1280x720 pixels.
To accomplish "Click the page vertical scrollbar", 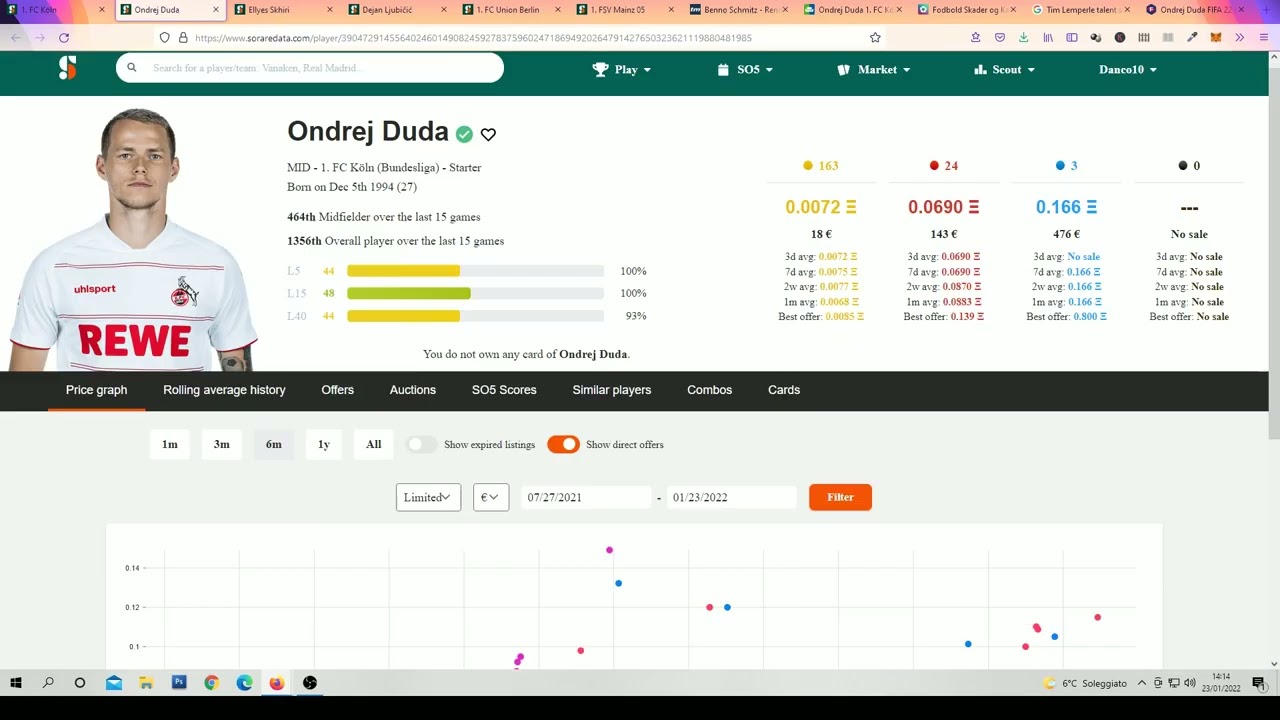I will (1274, 255).
